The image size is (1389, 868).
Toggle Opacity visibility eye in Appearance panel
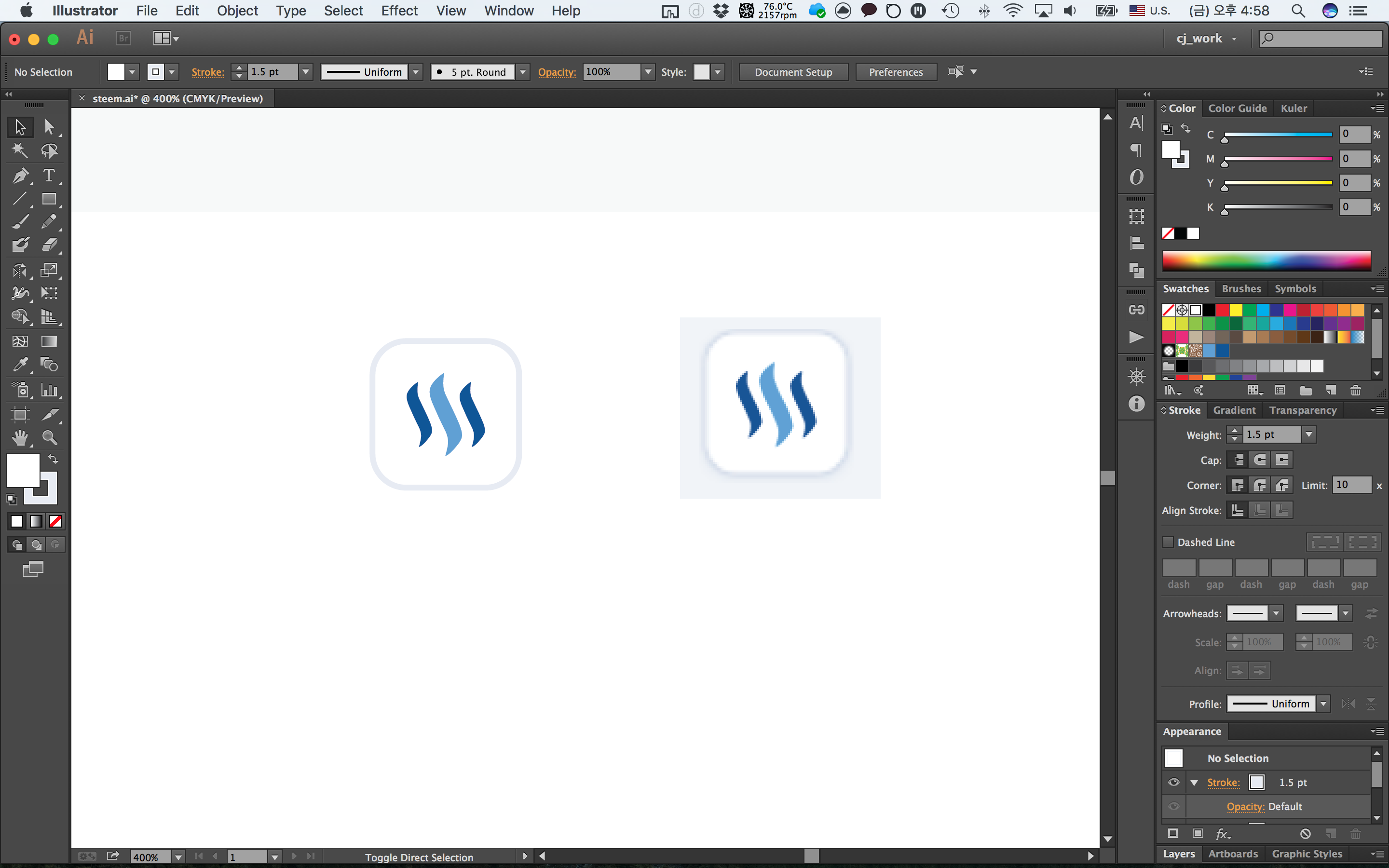1174,807
